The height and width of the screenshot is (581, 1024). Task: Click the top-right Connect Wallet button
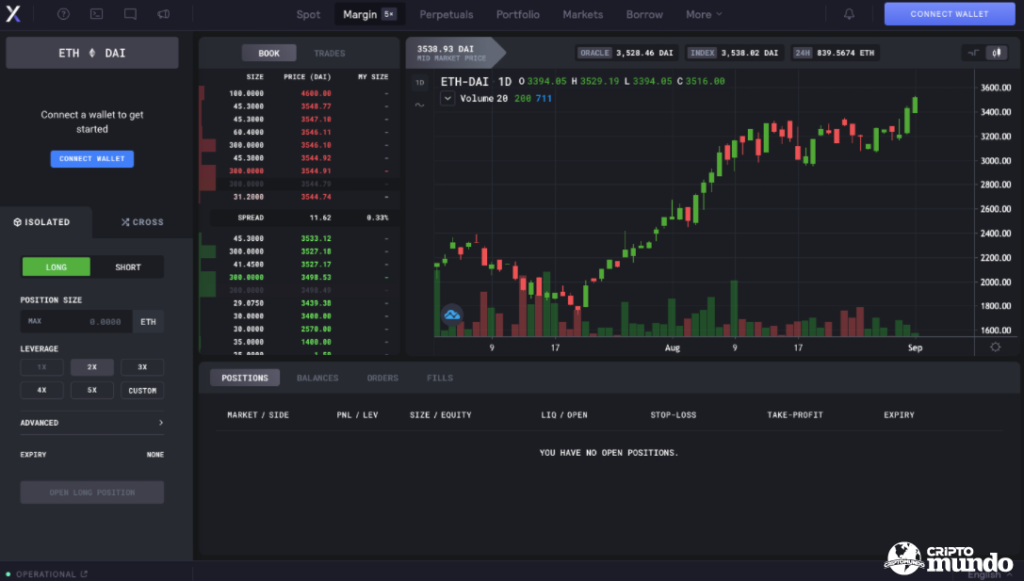click(x=949, y=14)
